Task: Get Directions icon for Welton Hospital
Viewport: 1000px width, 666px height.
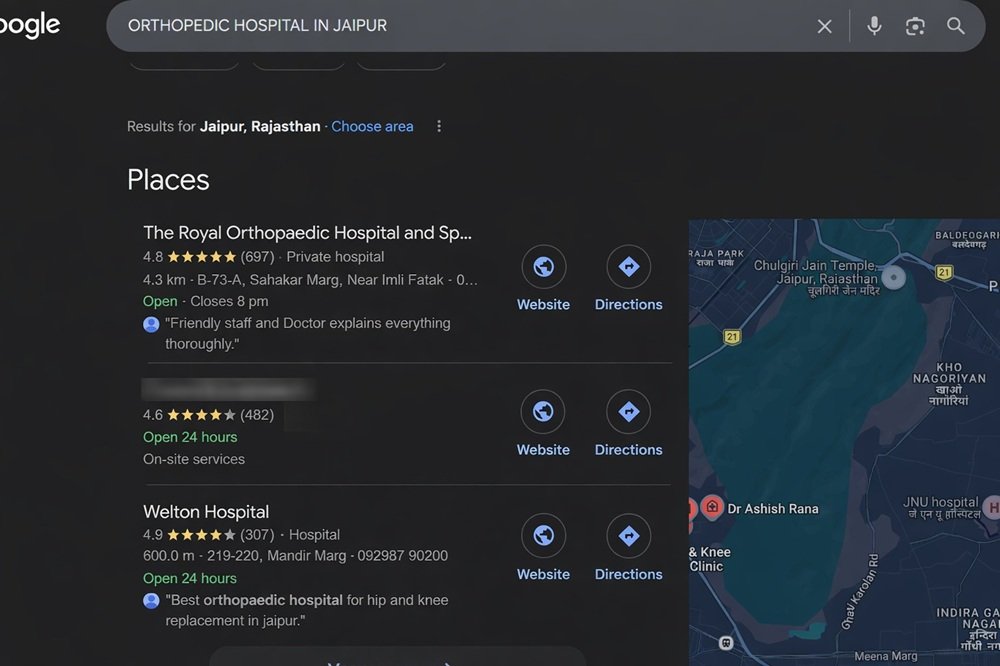Action: [629, 536]
